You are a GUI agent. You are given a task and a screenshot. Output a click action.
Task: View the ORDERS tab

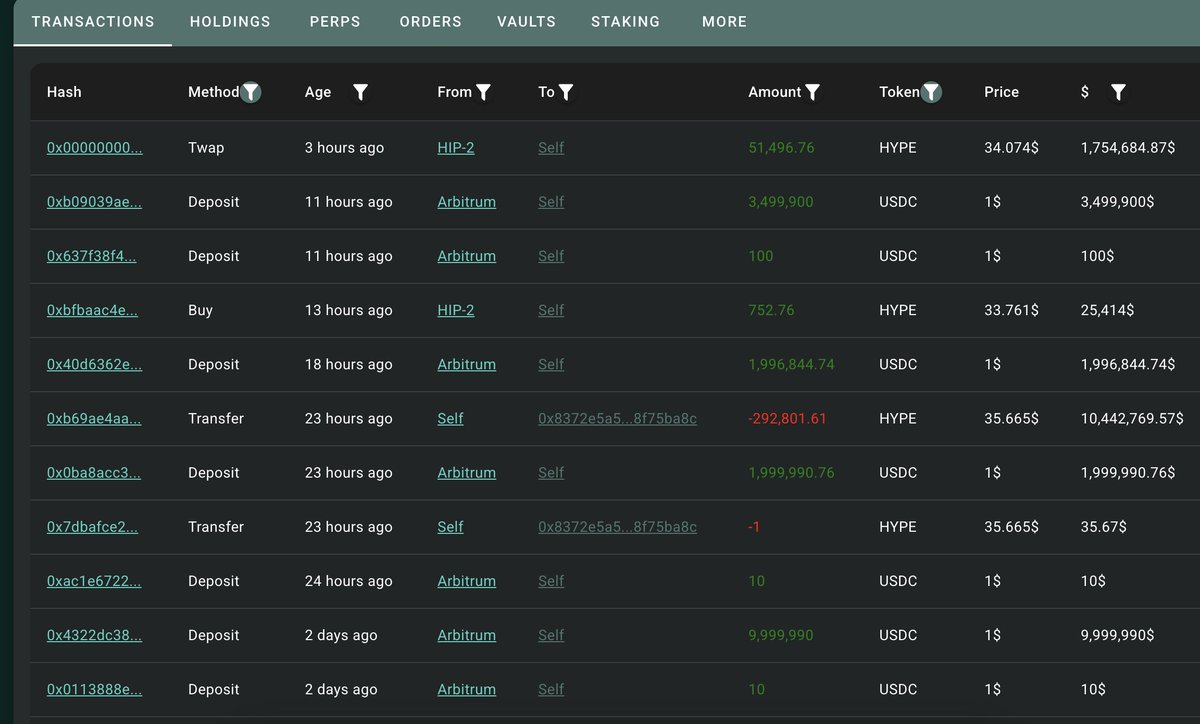click(x=430, y=21)
